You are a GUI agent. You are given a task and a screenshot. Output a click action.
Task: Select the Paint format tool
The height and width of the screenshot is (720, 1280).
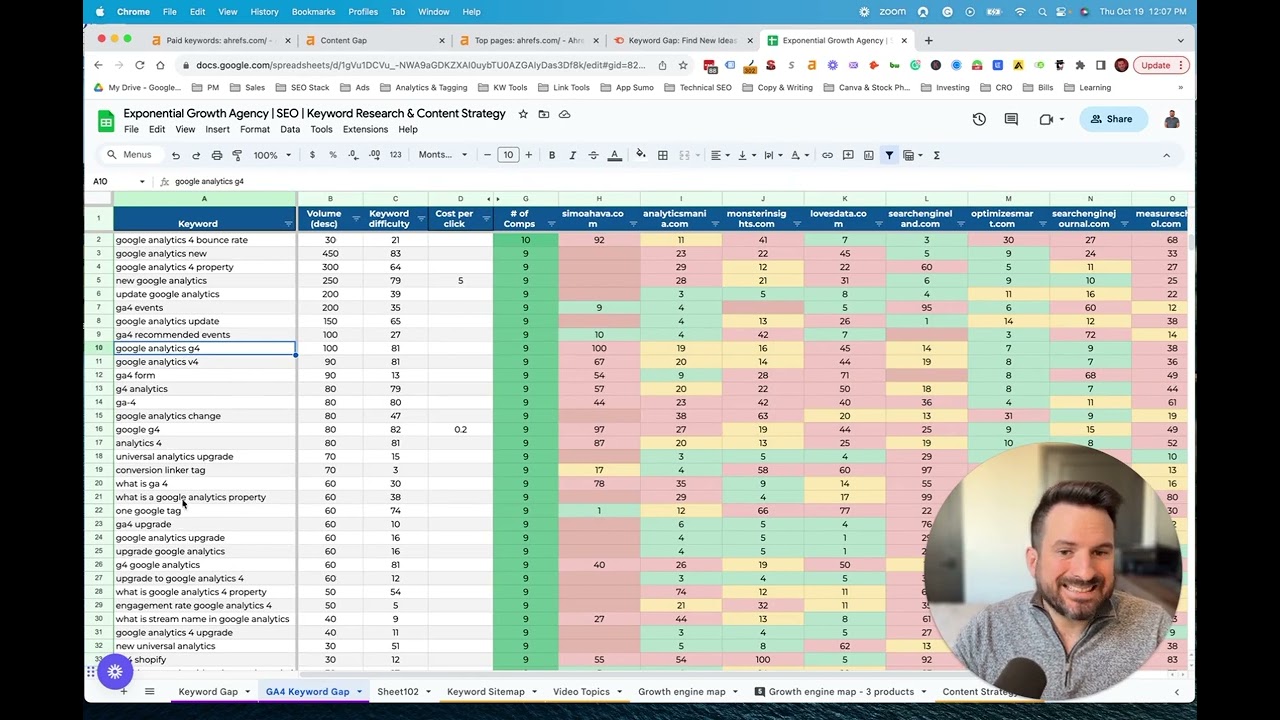pos(237,155)
